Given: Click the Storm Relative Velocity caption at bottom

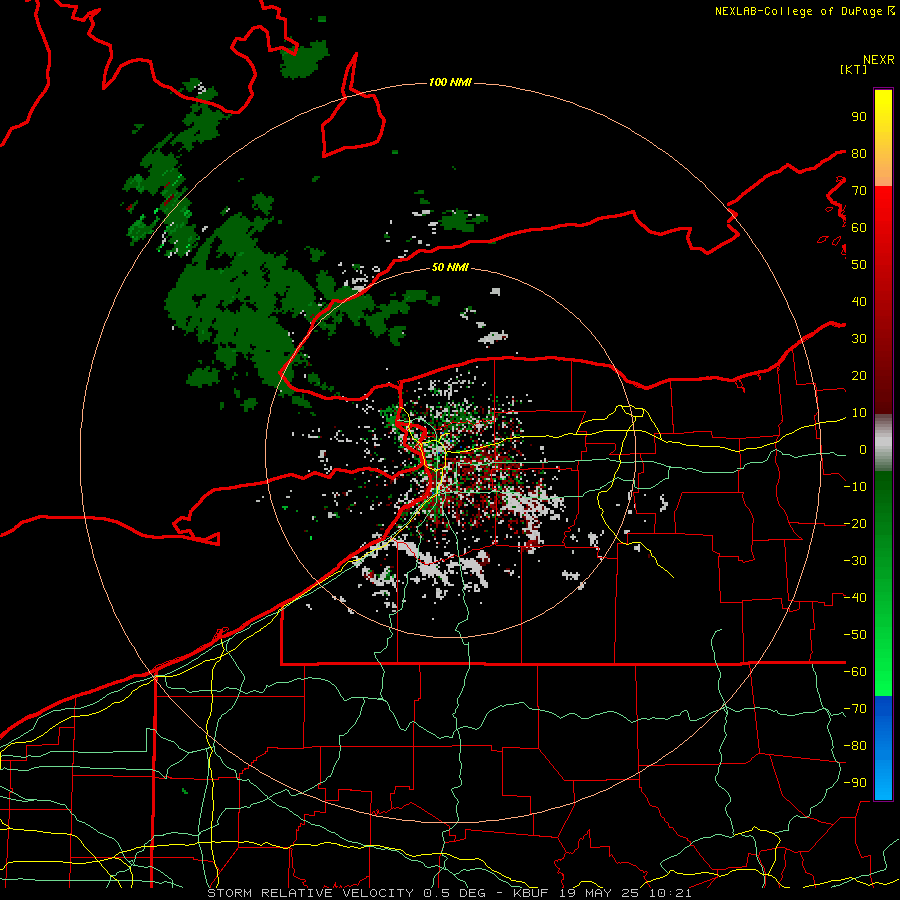Looking at the screenshot, I should pos(449,893).
